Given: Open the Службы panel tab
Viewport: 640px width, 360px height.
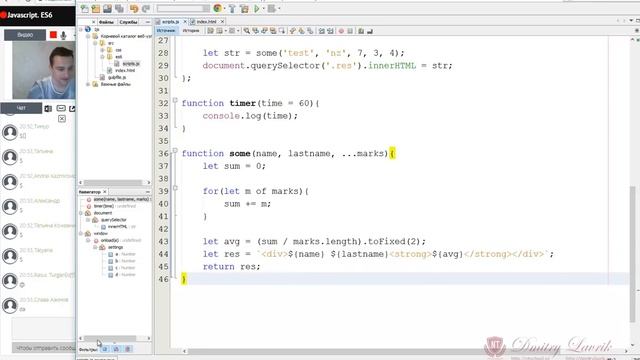Looking at the screenshot, I should tap(129, 22).
